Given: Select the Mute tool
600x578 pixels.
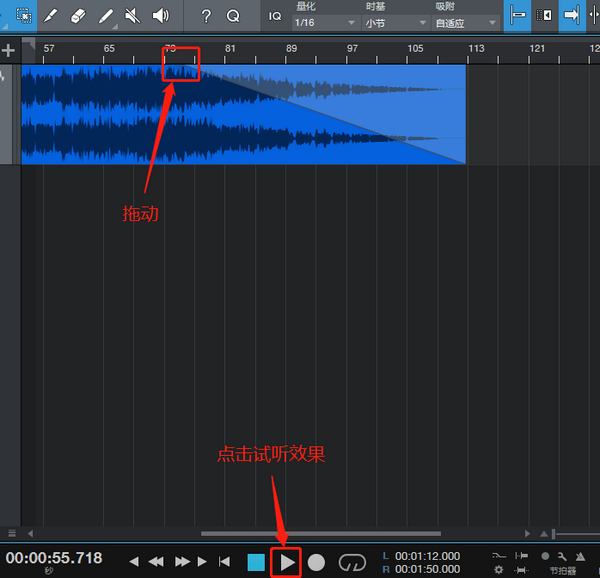Looking at the screenshot, I should (x=132, y=16).
